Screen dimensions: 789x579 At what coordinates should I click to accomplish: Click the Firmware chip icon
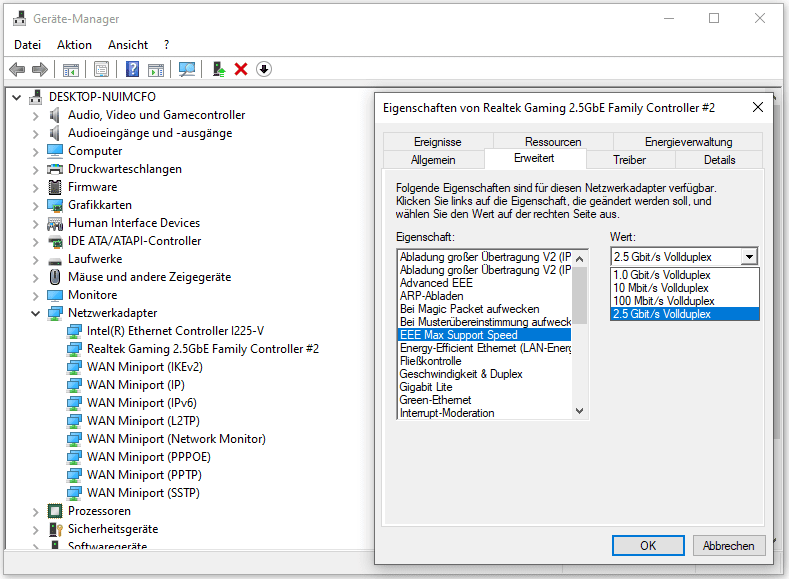tap(55, 187)
